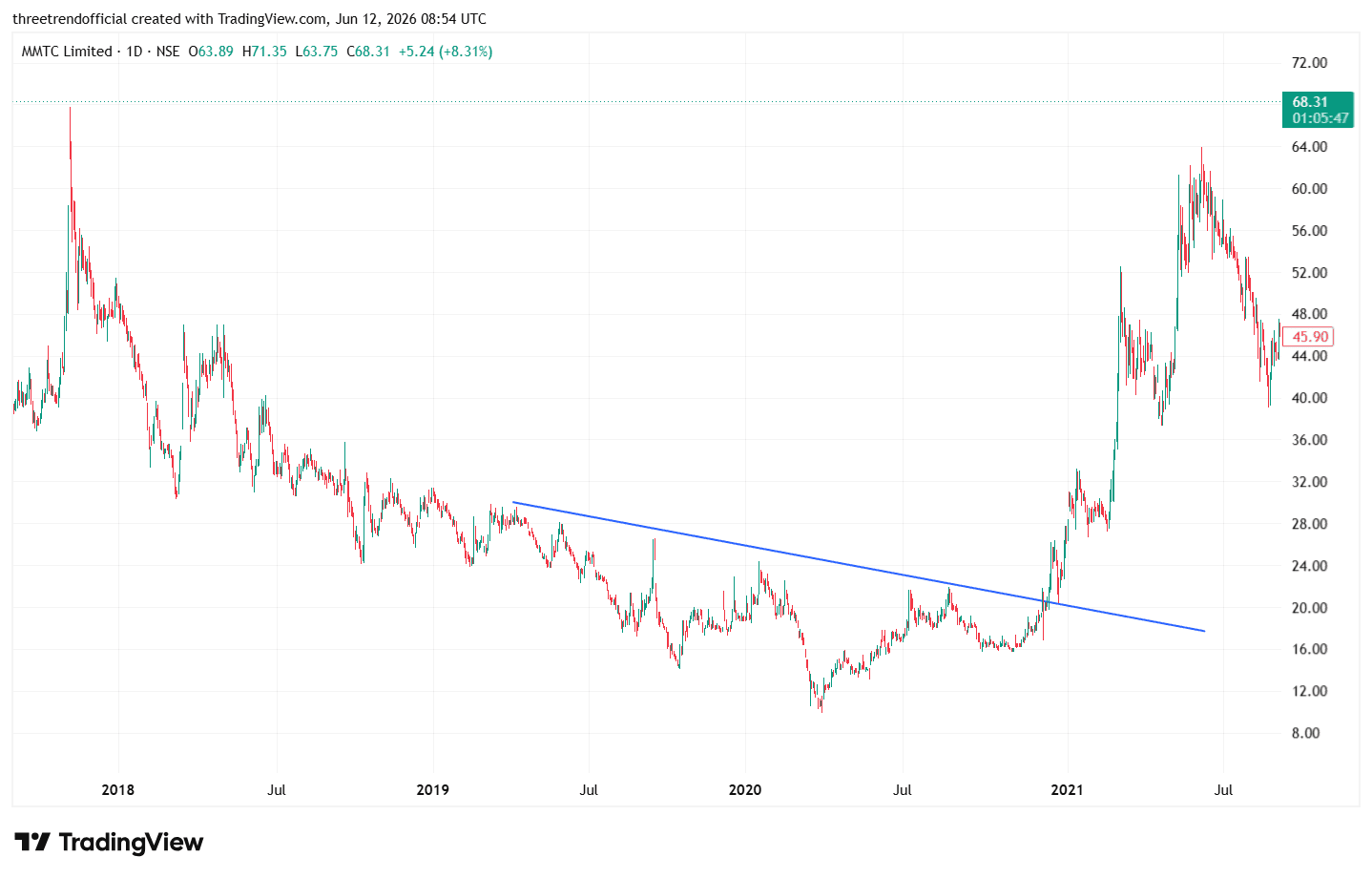Image resolution: width=1372 pixels, height=878 pixels.
Task: Click the red 45.90 price label
Action: (x=1310, y=336)
